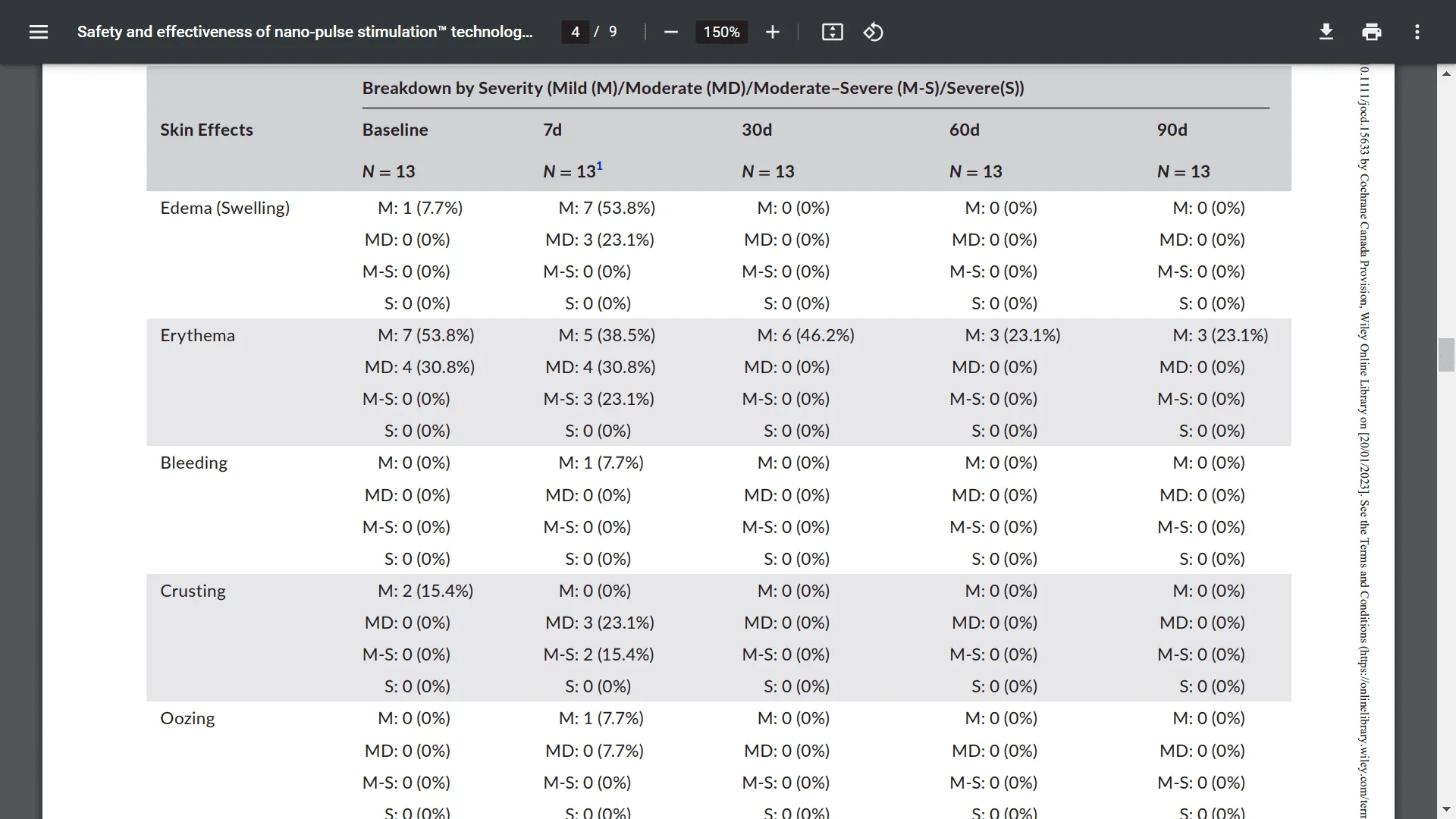1456x819 pixels.
Task: Click the 150% zoom level field
Action: (721, 32)
